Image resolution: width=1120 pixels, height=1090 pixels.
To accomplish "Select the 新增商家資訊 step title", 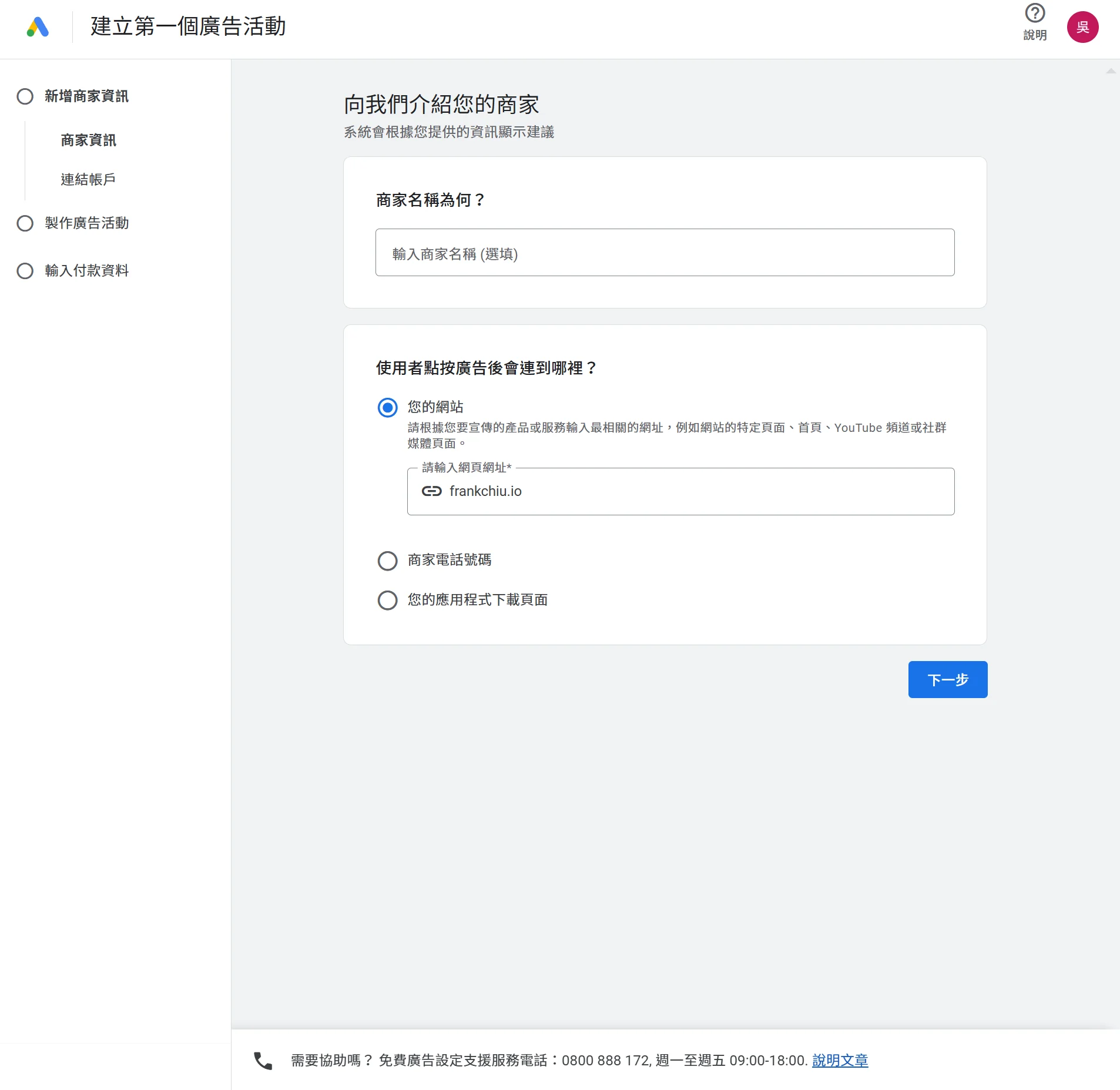I will click(87, 96).
